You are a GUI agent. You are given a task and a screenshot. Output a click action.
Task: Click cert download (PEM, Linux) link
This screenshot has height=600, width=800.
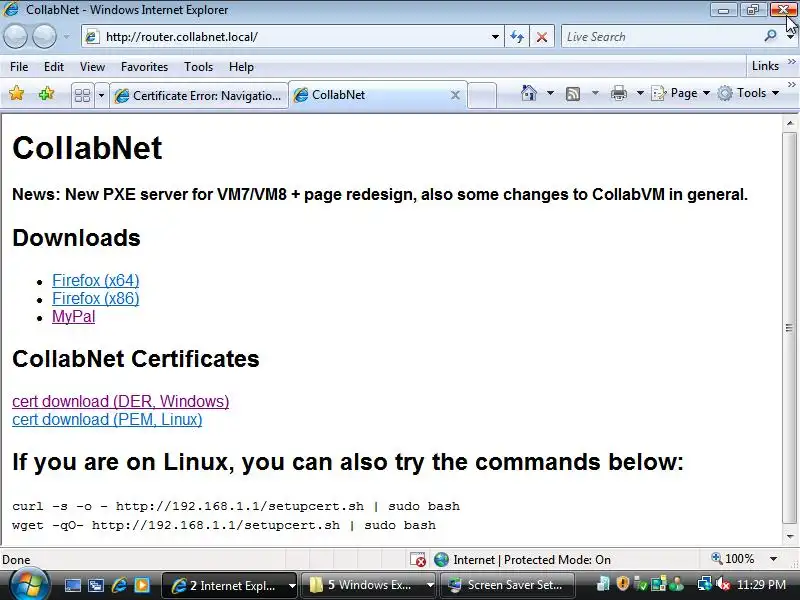pos(107,419)
